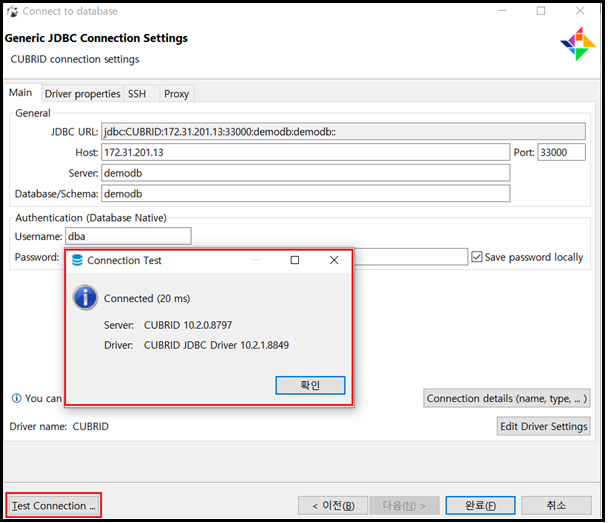The width and height of the screenshot is (608, 523).
Task: Open the Driver properties tab
Action: pyautogui.click(x=82, y=94)
